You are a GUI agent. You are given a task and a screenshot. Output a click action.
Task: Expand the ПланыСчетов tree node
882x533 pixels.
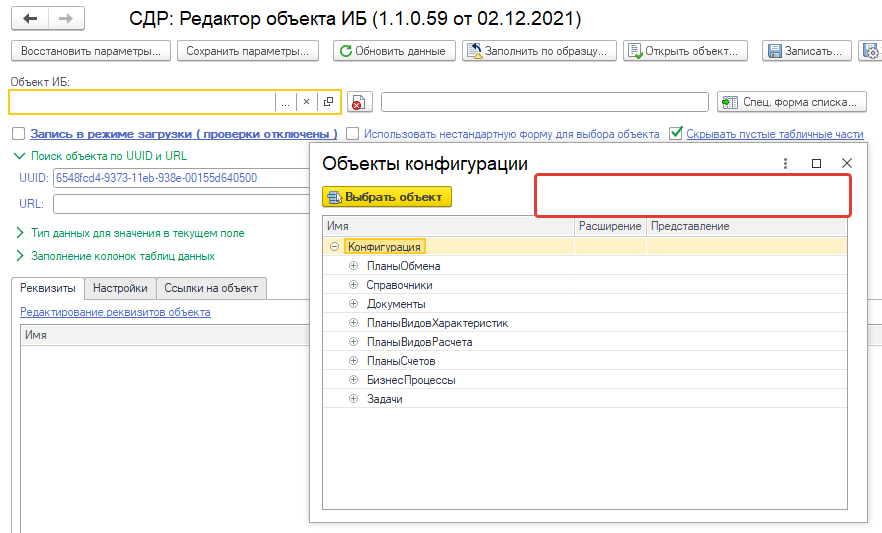tap(353, 360)
